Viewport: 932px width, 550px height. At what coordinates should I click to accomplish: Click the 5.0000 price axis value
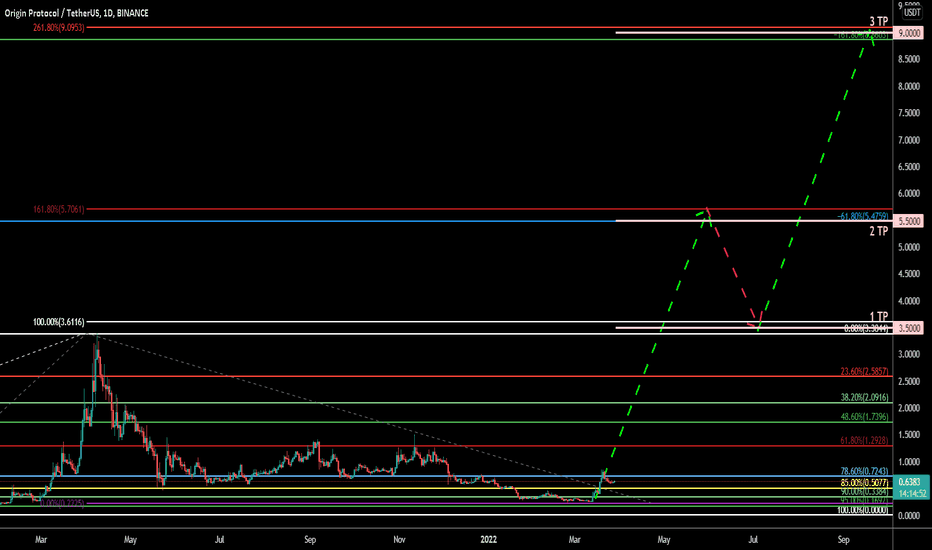coord(909,247)
